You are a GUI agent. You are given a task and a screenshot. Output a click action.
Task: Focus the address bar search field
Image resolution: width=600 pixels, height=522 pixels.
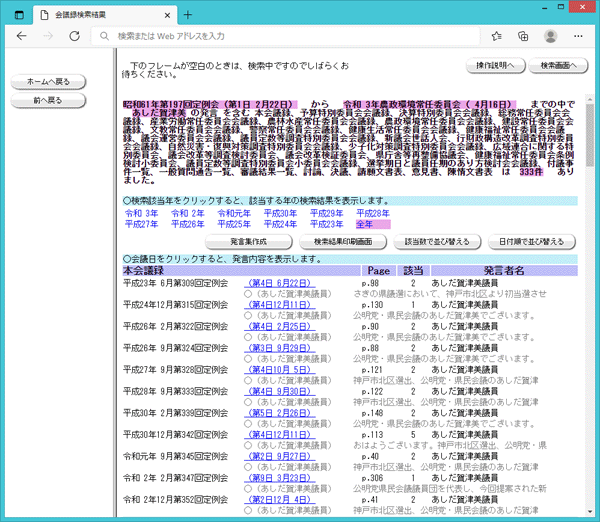click(x=285, y=36)
